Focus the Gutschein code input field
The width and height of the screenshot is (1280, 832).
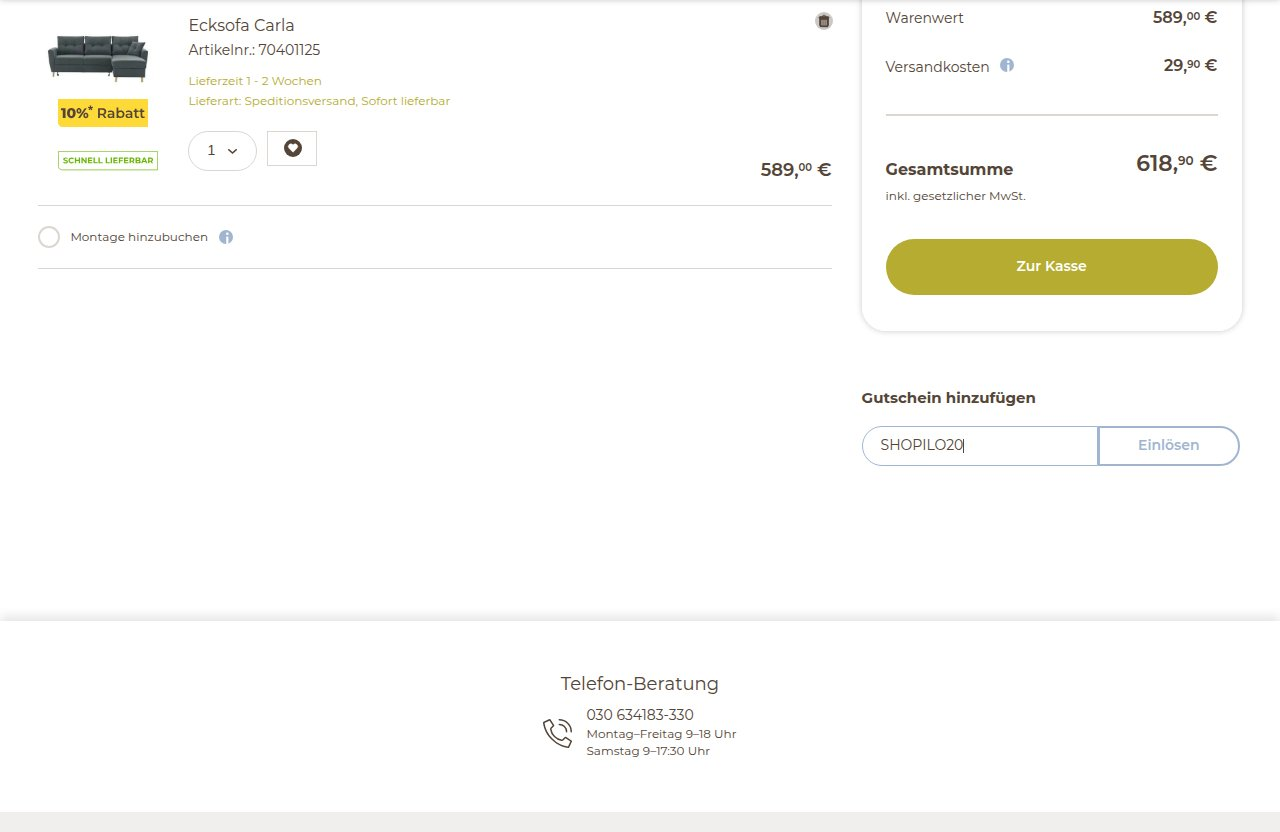980,446
